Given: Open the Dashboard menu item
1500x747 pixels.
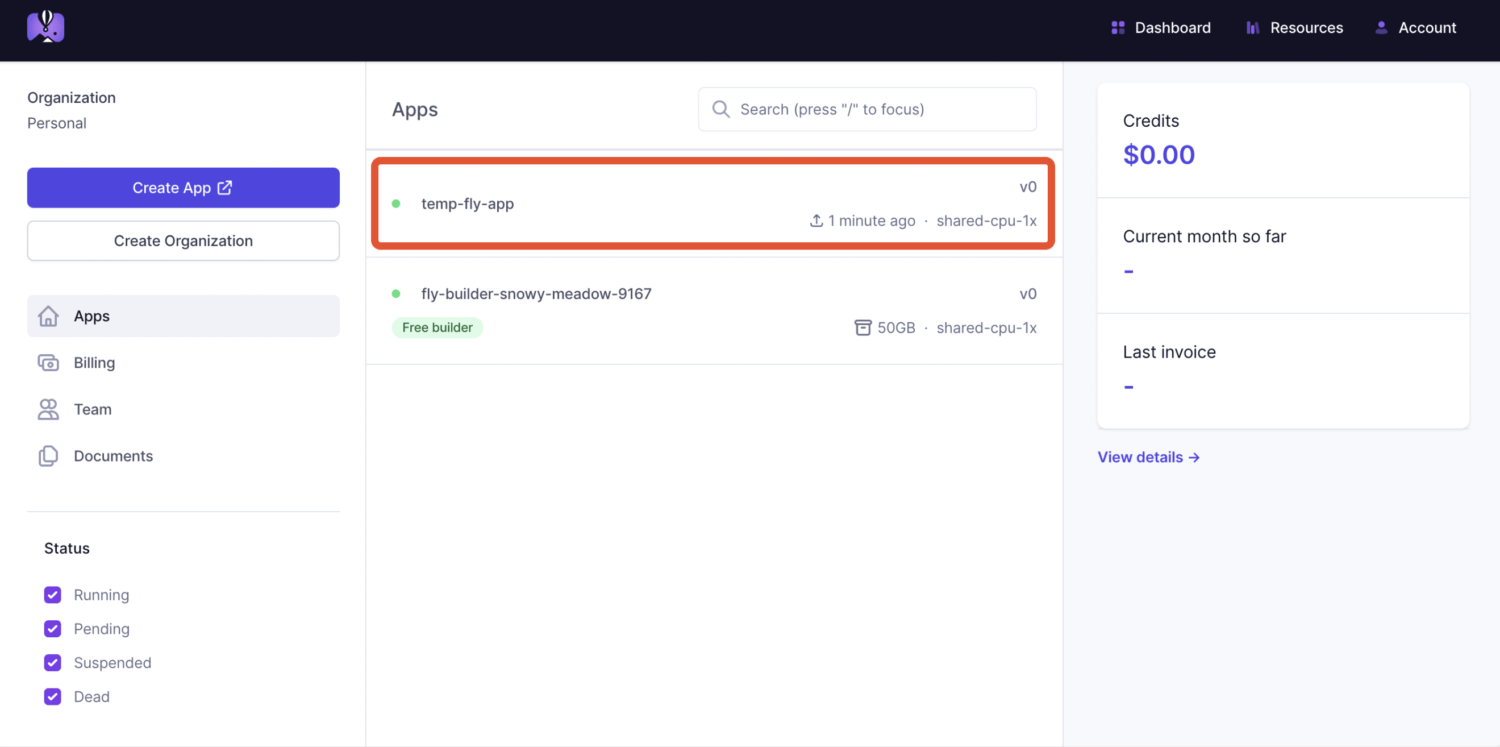Looking at the screenshot, I should [x=1172, y=28].
